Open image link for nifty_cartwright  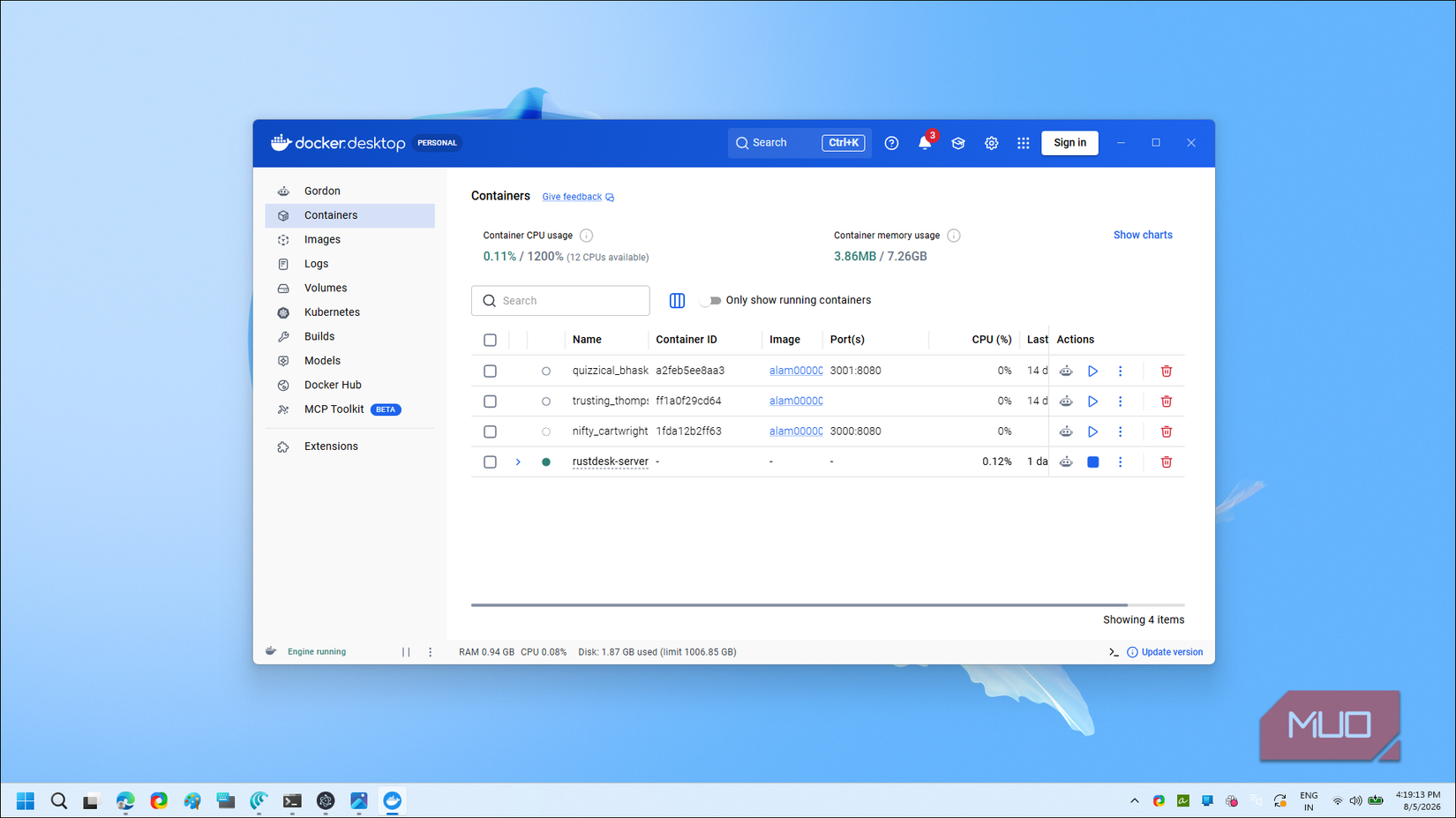(x=796, y=432)
